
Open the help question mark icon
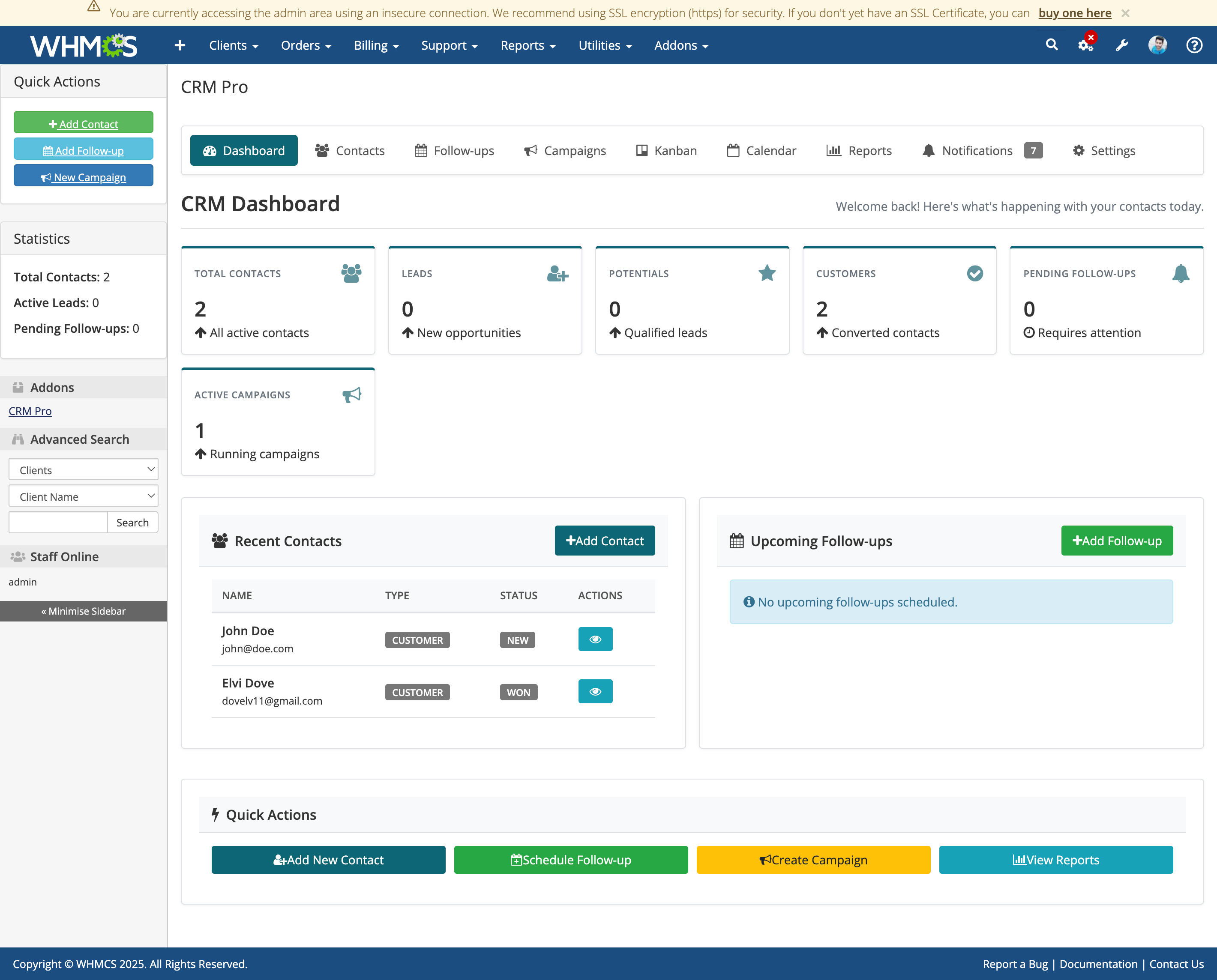pos(1194,45)
